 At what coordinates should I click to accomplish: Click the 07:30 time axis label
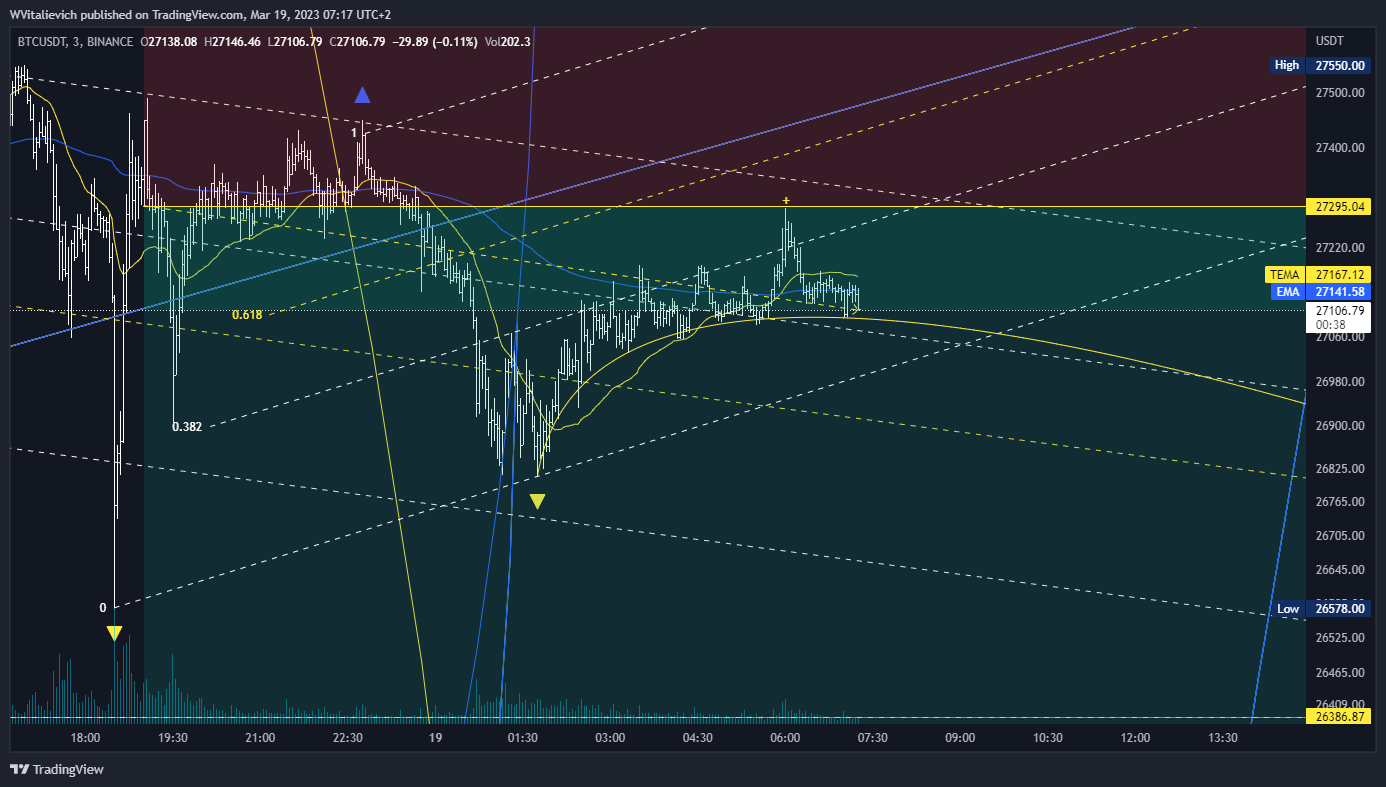[873, 738]
